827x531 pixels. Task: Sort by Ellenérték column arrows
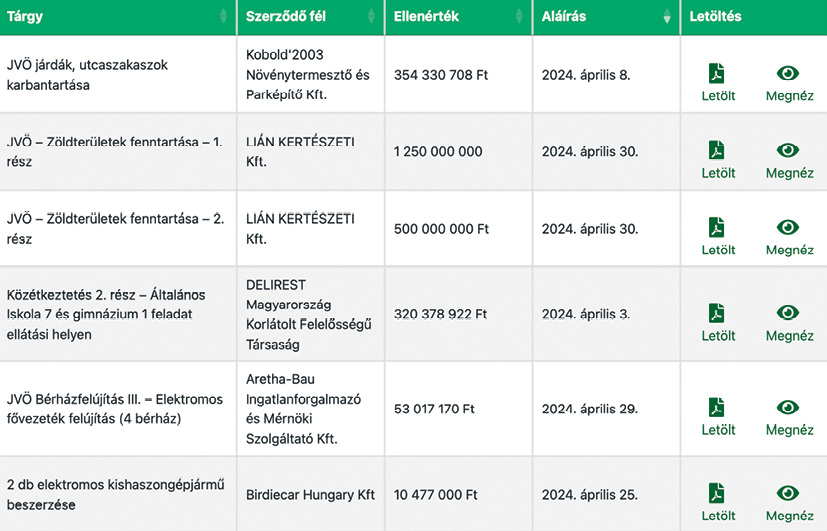[519, 16]
